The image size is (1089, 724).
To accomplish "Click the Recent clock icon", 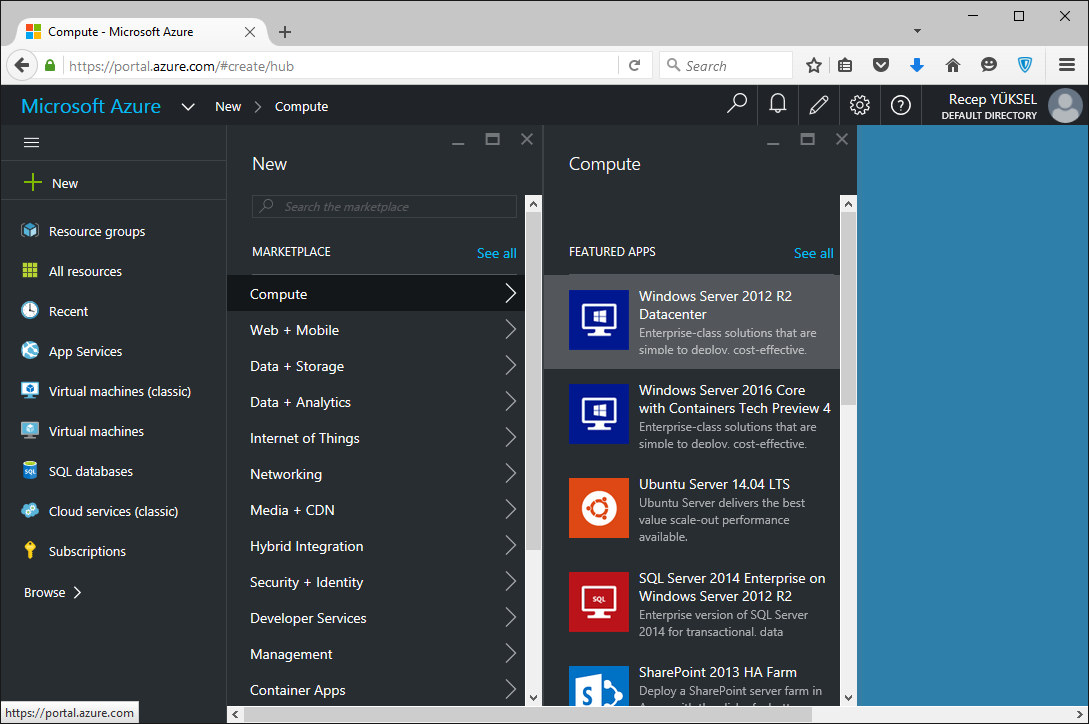I will [x=30, y=311].
